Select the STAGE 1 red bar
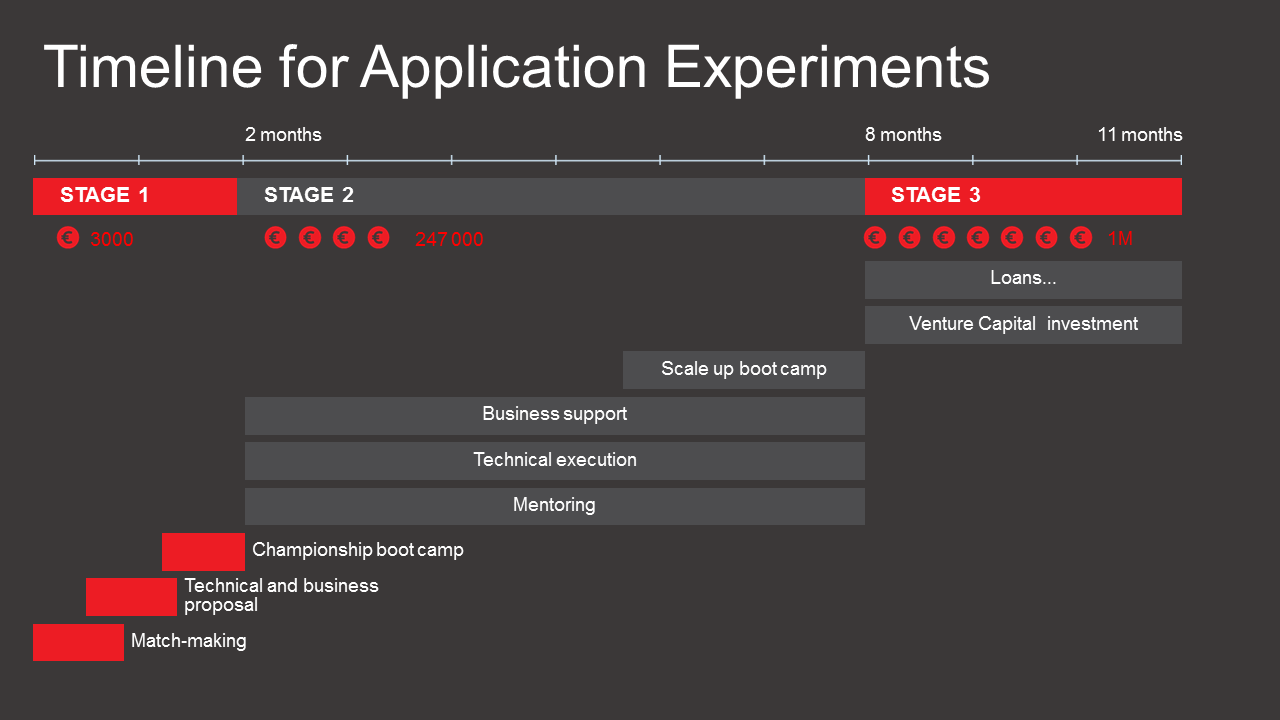 135,196
